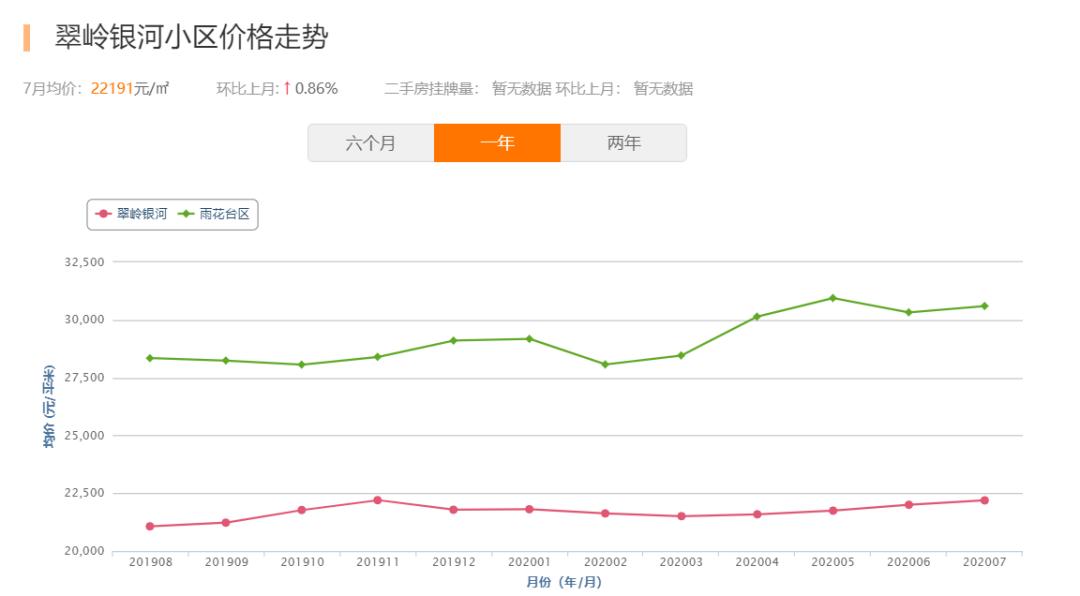Click the pink data point at 202007
The width and height of the screenshot is (1080, 596).
(x=983, y=499)
